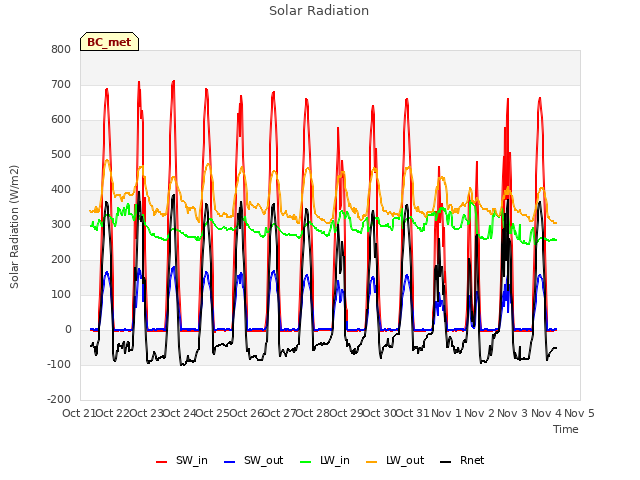Click the 700 y-axis tick label
The height and width of the screenshot is (480, 640).
(x=61, y=84)
